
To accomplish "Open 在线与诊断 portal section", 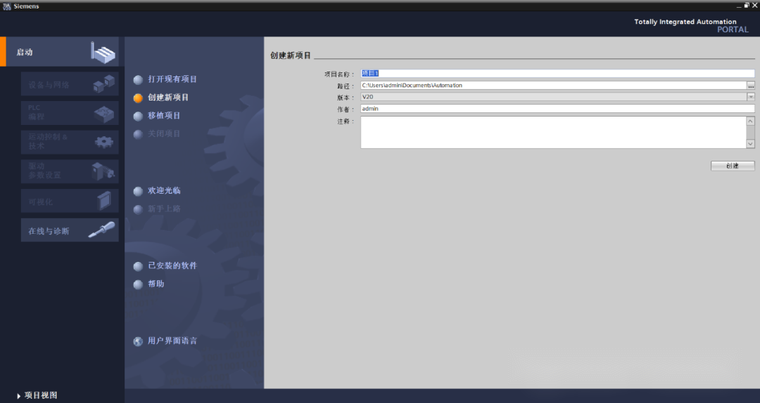I will (x=70, y=230).
